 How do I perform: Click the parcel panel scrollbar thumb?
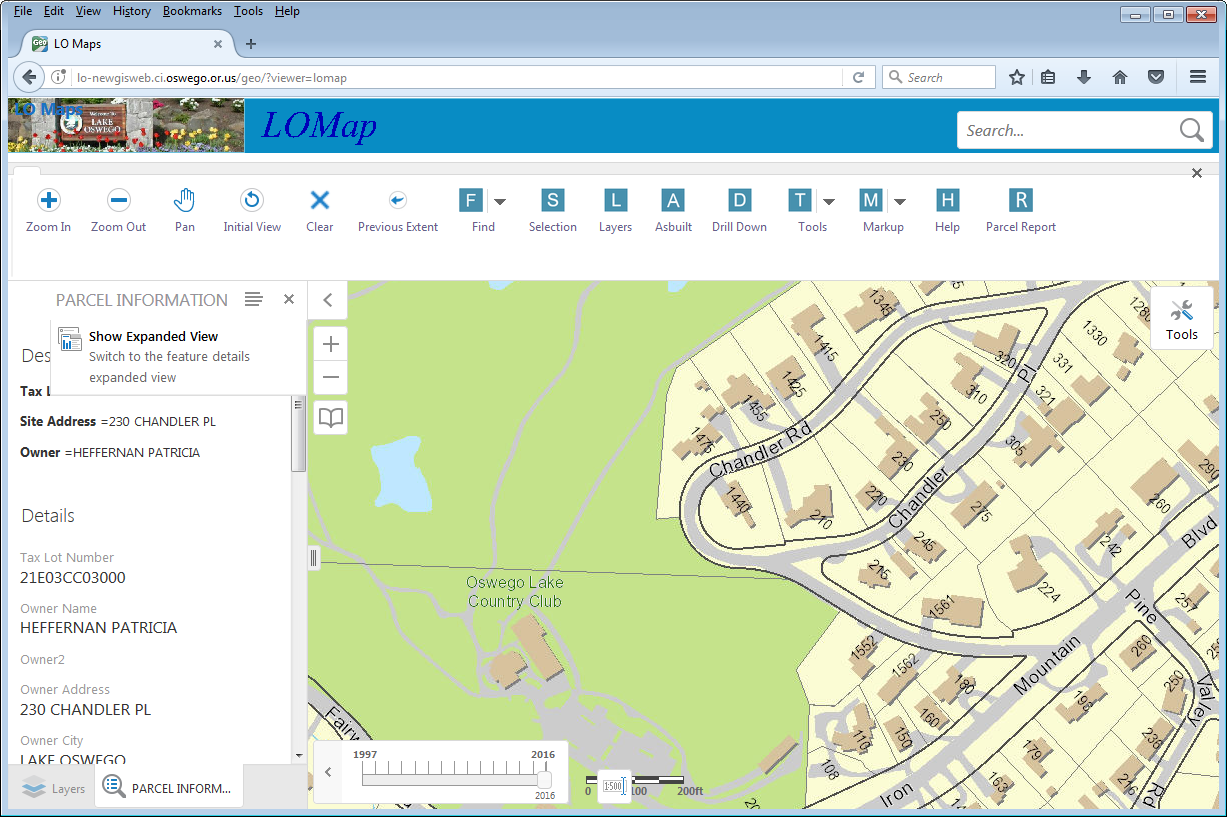click(x=298, y=435)
